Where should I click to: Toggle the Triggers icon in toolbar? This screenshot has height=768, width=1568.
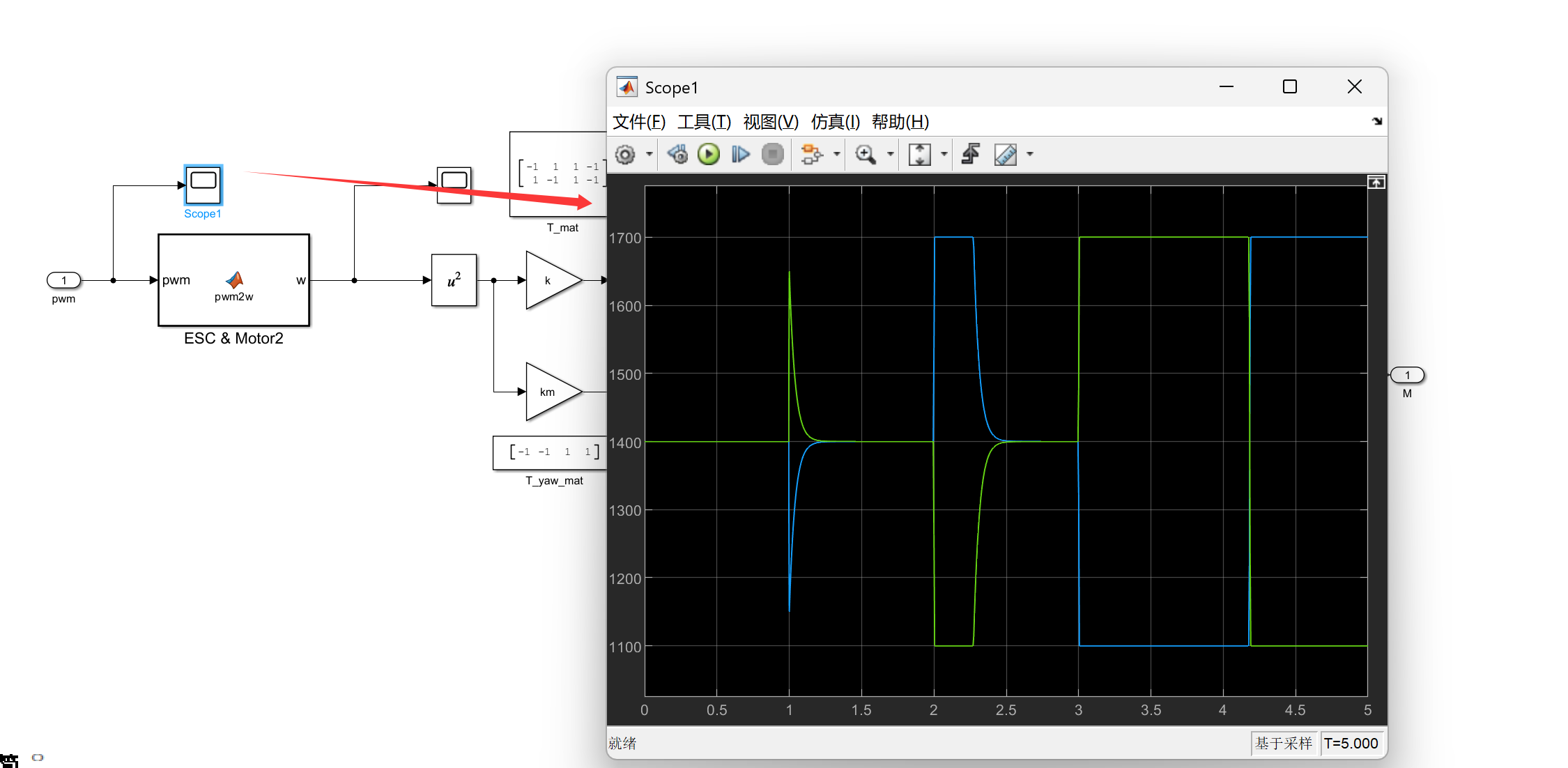click(x=971, y=155)
